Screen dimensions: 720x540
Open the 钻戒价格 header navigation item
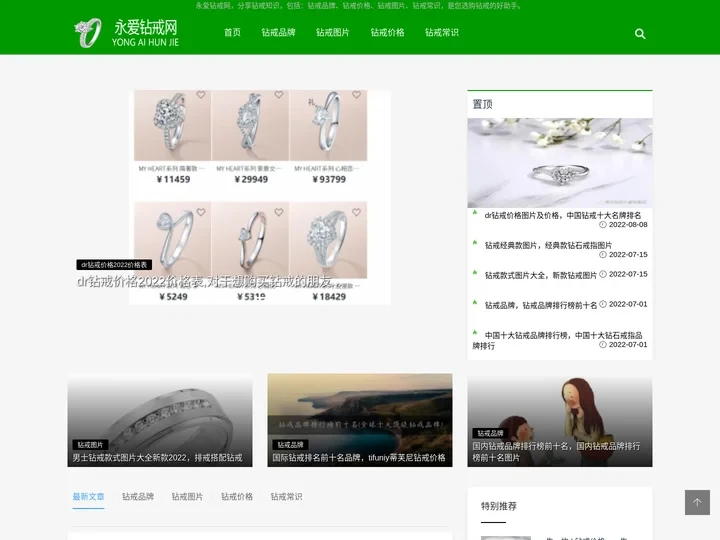pos(388,32)
